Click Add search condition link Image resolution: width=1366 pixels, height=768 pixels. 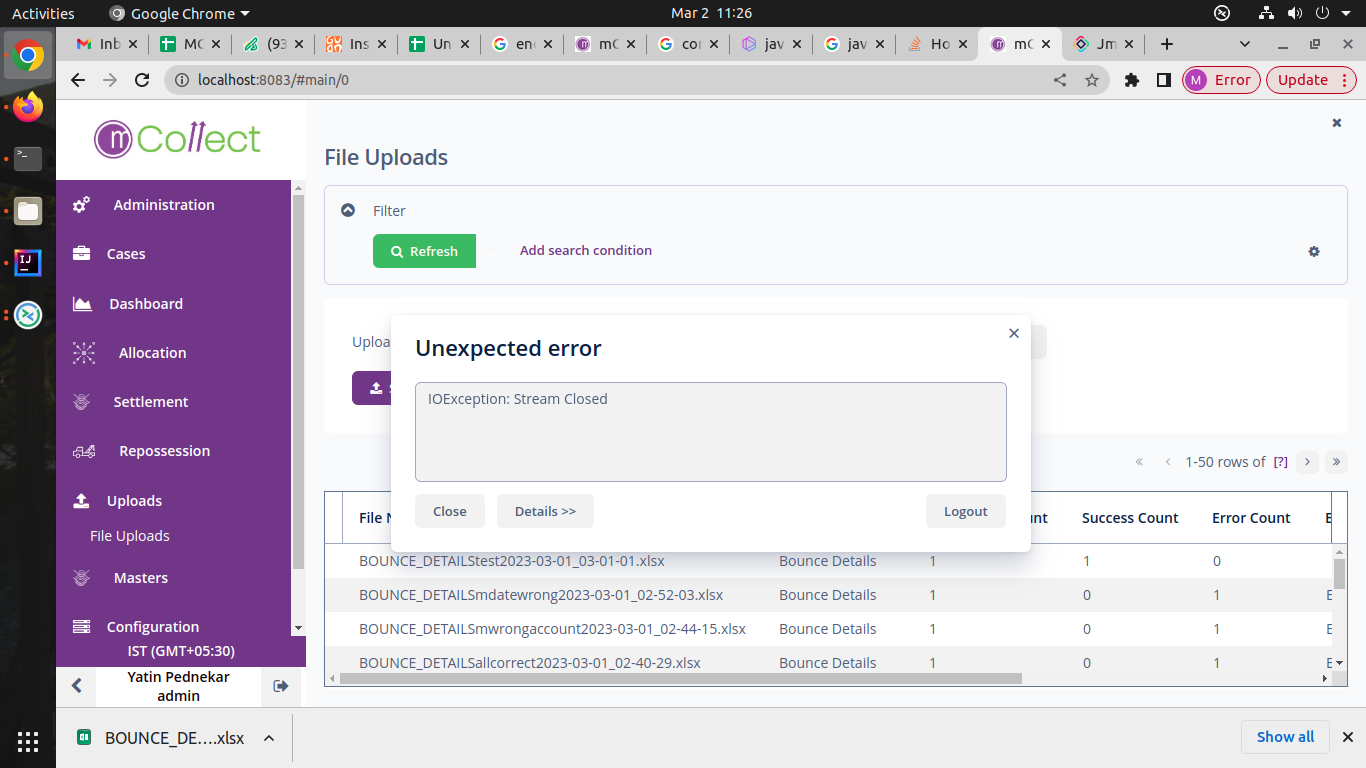586,251
